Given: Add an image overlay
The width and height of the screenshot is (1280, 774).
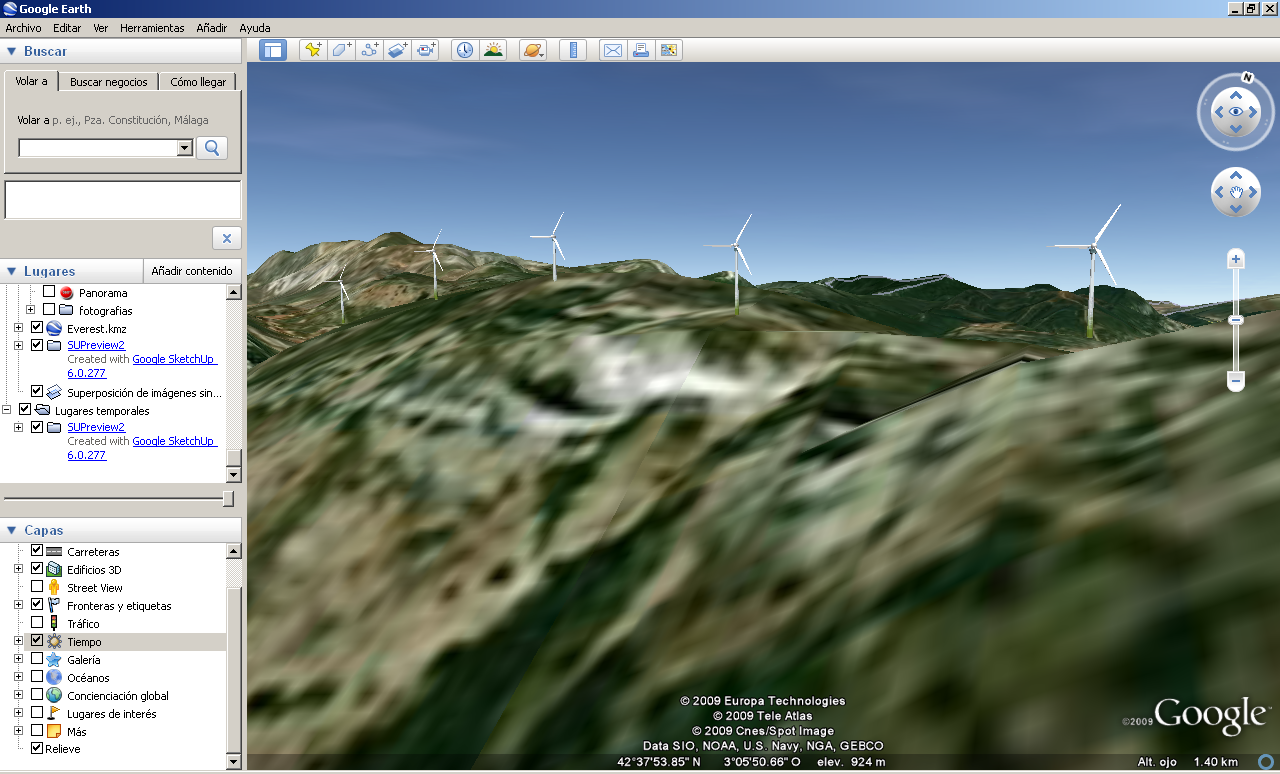Looking at the screenshot, I should tap(397, 49).
